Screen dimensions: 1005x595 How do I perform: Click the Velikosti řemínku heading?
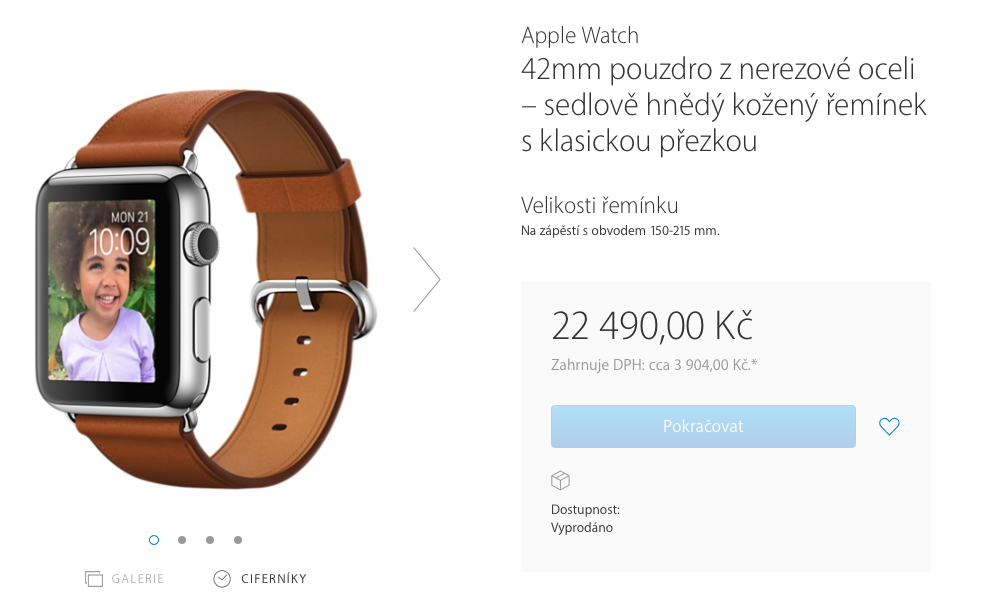599,205
